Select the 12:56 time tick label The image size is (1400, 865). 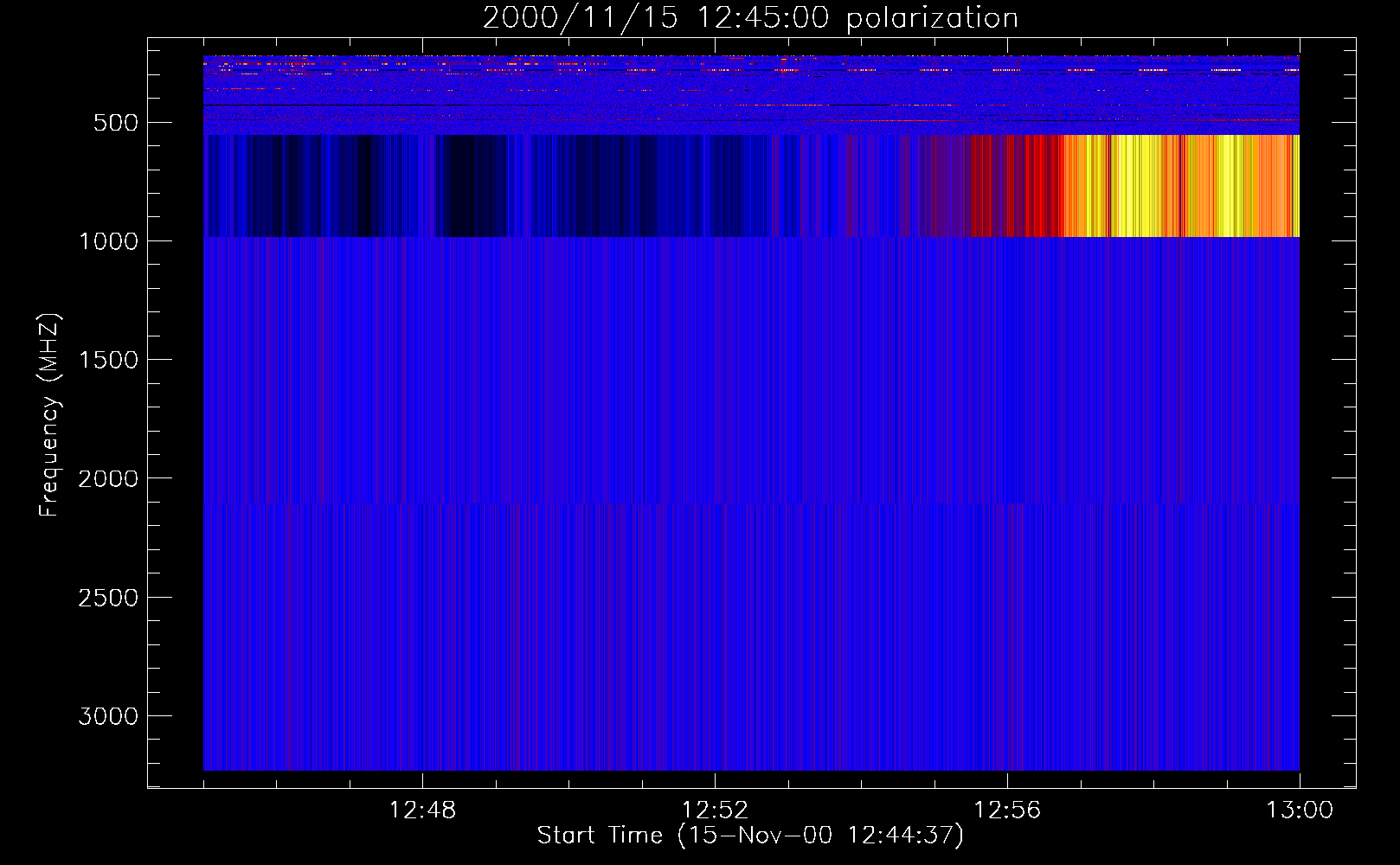point(1007,811)
